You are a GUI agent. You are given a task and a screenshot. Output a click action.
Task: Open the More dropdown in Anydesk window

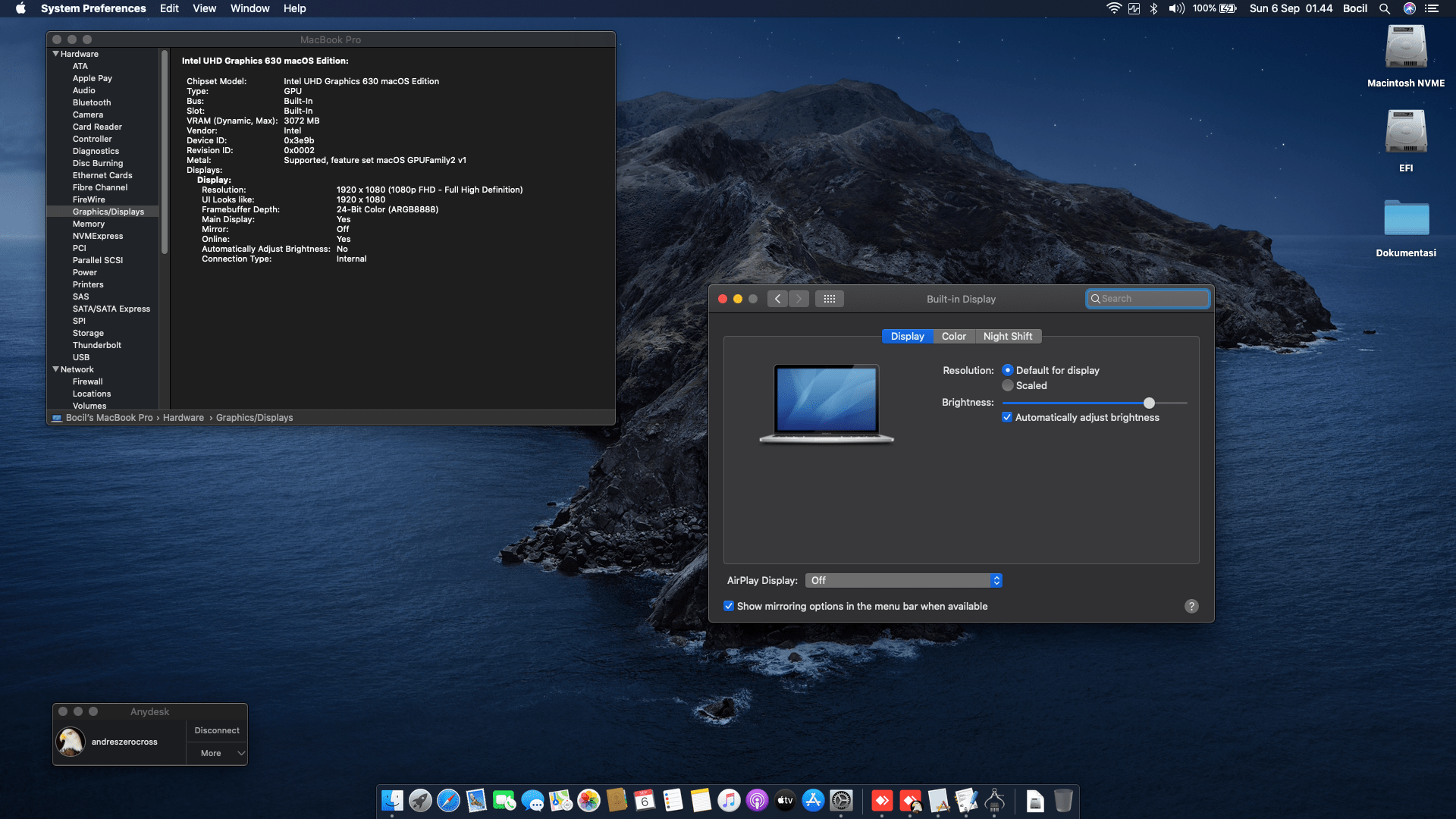click(x=217, y=753)
